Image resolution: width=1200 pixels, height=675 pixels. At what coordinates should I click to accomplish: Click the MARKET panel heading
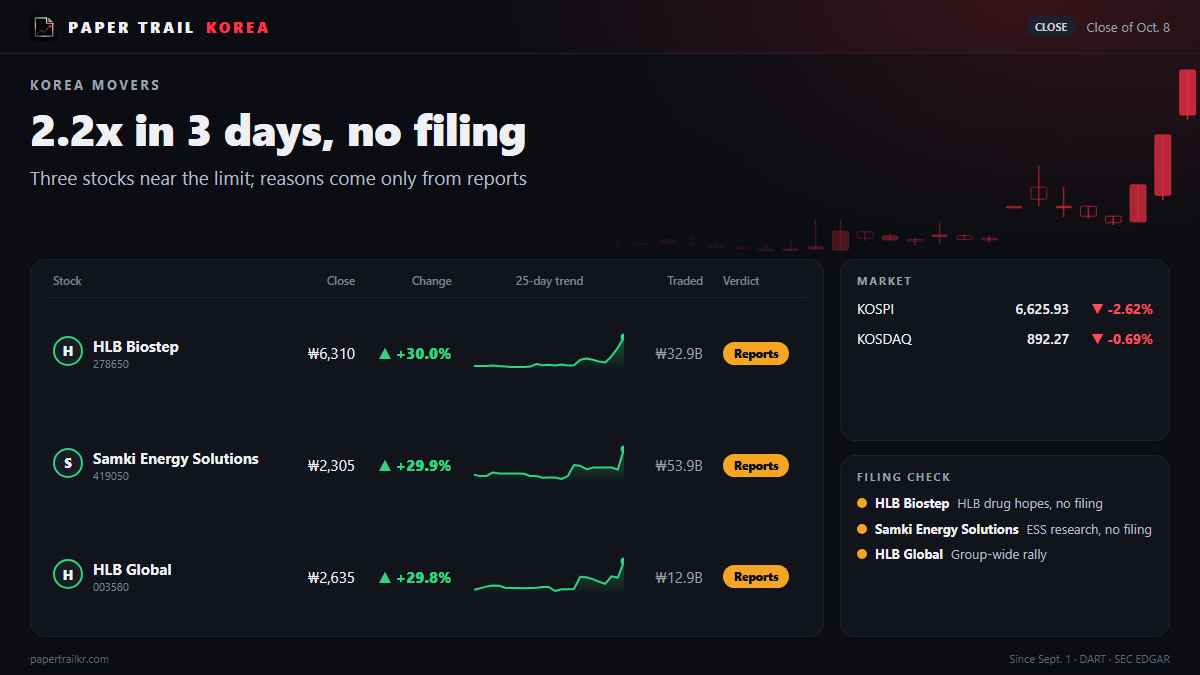pos(884,281)
